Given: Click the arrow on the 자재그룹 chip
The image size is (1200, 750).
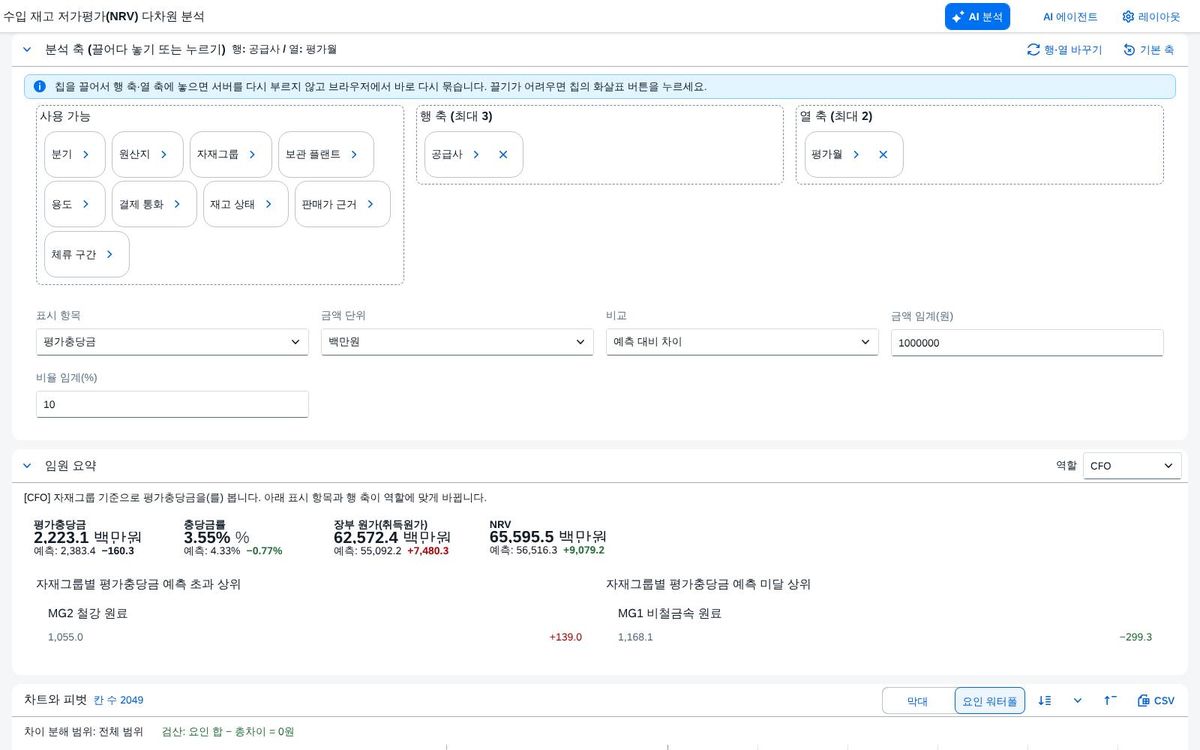Looking at the screenshot, I should pyautogui.click(x=252, y=155).
